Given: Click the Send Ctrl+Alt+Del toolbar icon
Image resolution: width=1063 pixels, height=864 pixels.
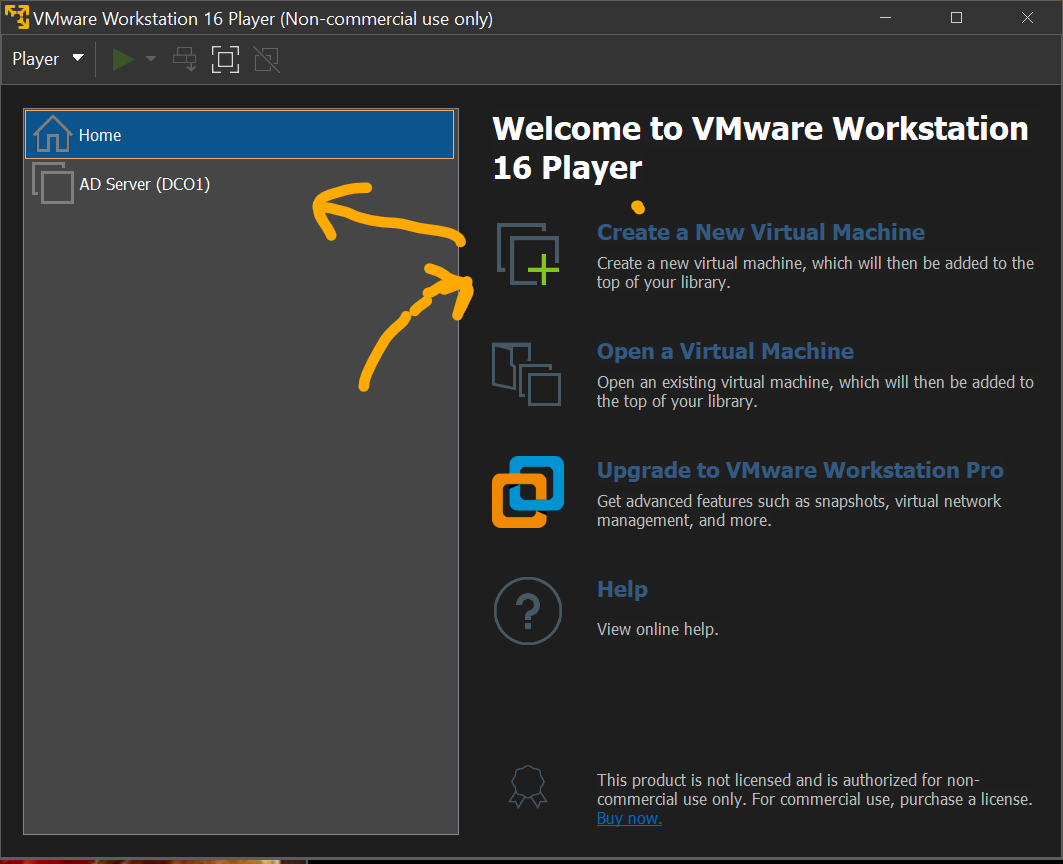Looking at the screenshot, I should [x=184, y=60].
